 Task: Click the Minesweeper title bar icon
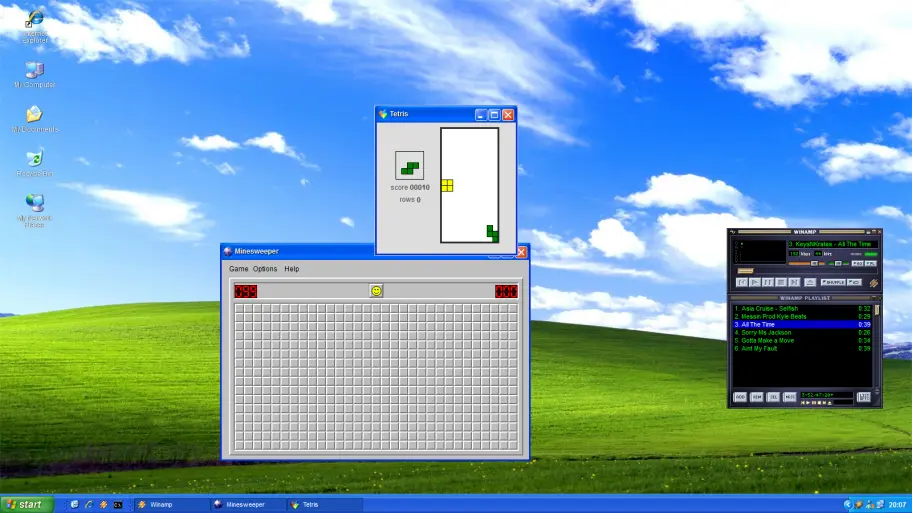(x=228, y=251)
